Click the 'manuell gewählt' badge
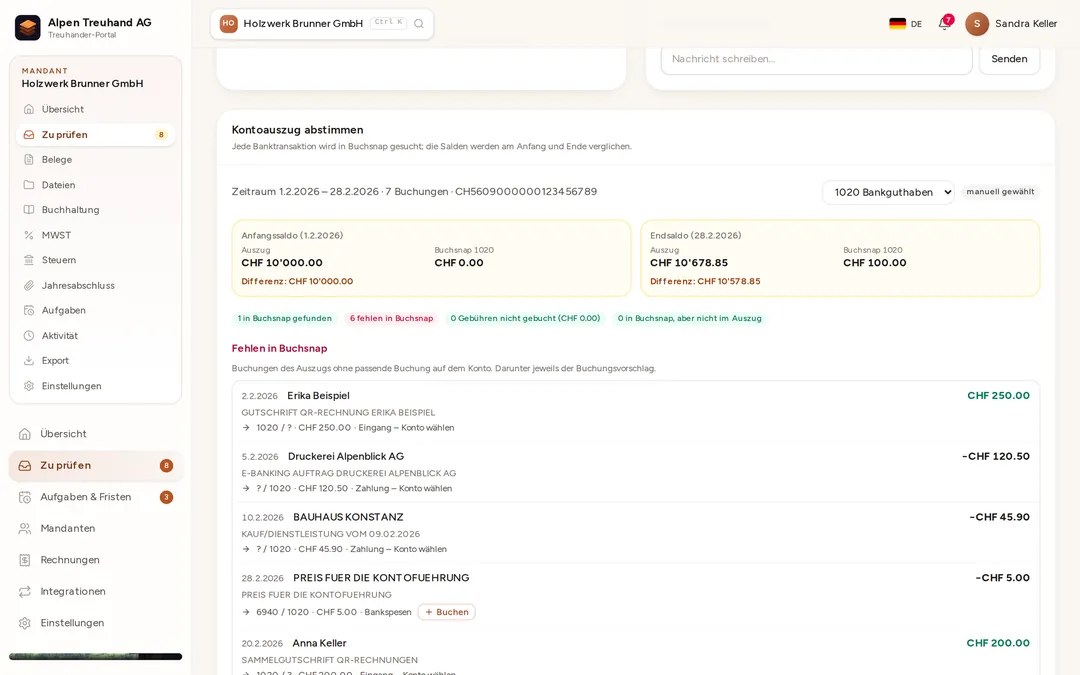The width and height of the screenshot is (1080, 675). (1000, 192)
